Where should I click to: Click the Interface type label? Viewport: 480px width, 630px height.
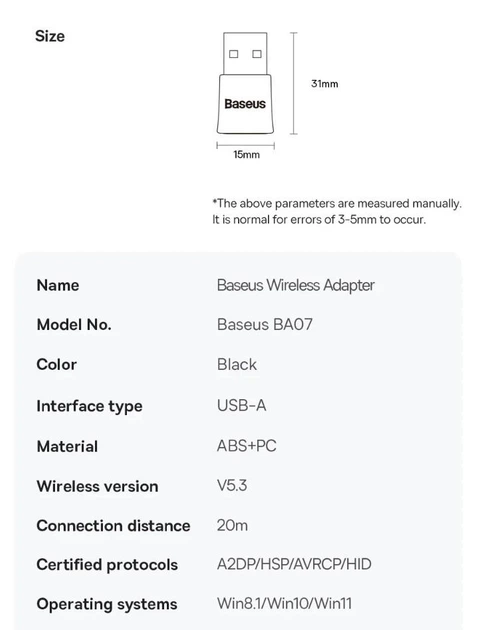[x=89, y=406]
